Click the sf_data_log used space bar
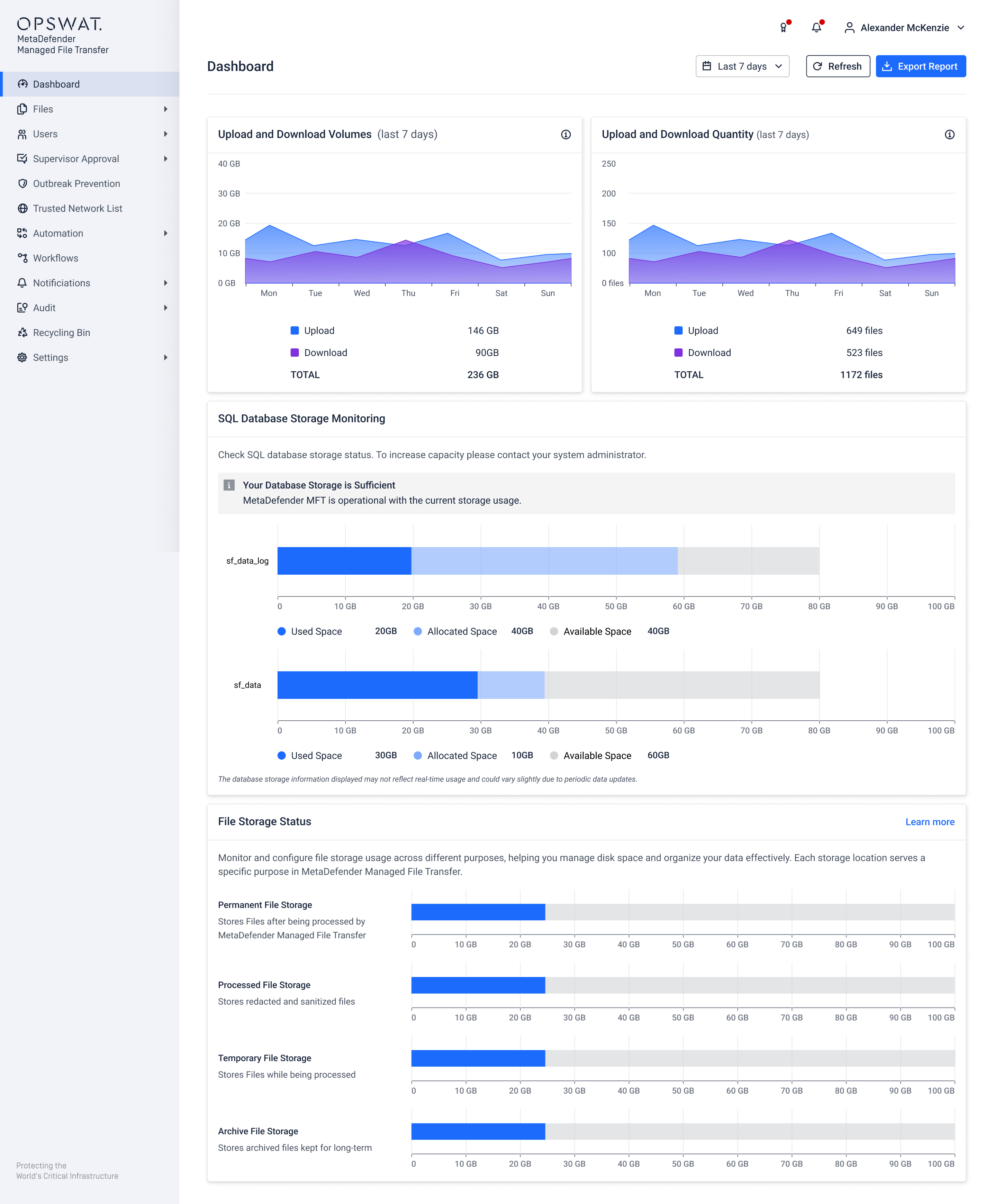The image size is (994, 1204). (344, 561)
